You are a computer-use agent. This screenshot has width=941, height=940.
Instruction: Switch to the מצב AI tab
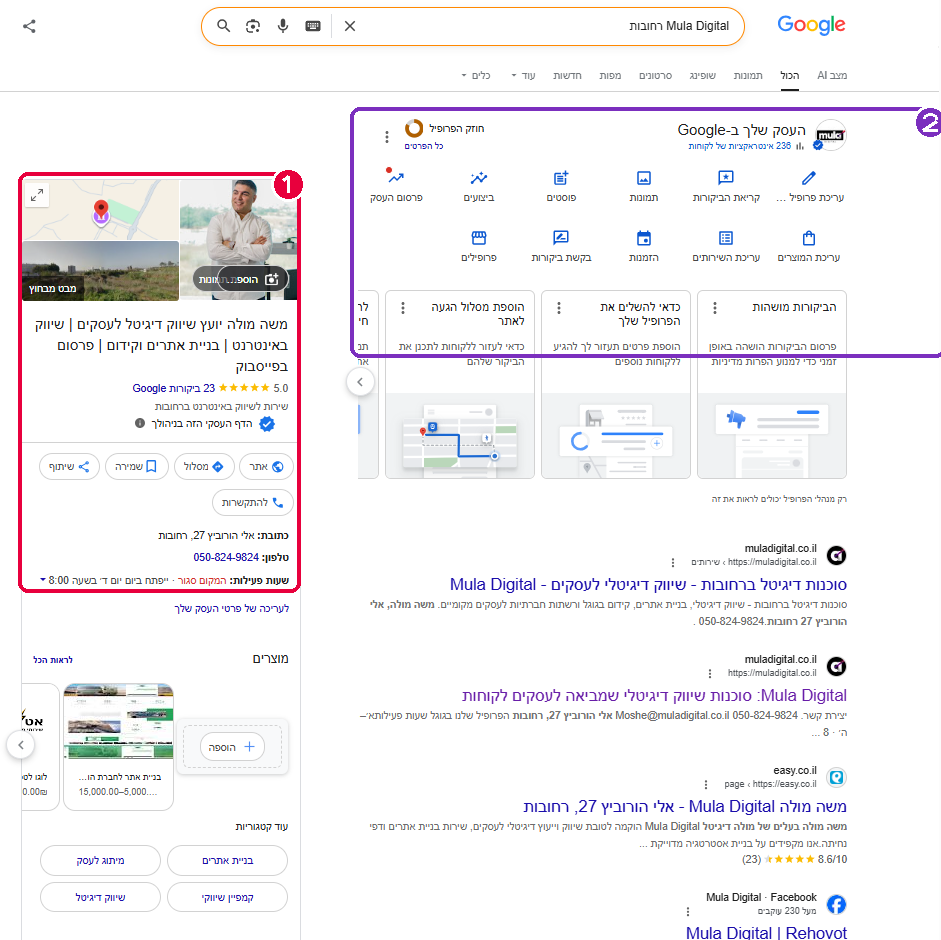tap(832, 75)
